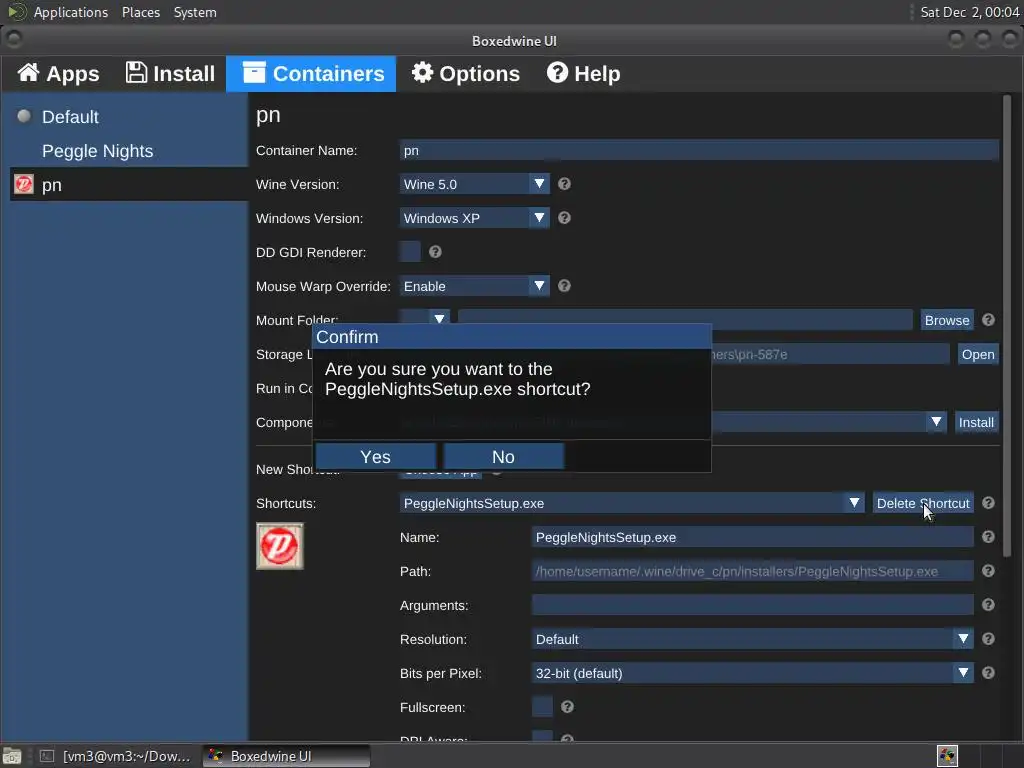Image resolution: width=1024 pixels, height=768 pixels.
Task: Show help for Wine Version
Action: pyautogui.click(x=564, y=184)
